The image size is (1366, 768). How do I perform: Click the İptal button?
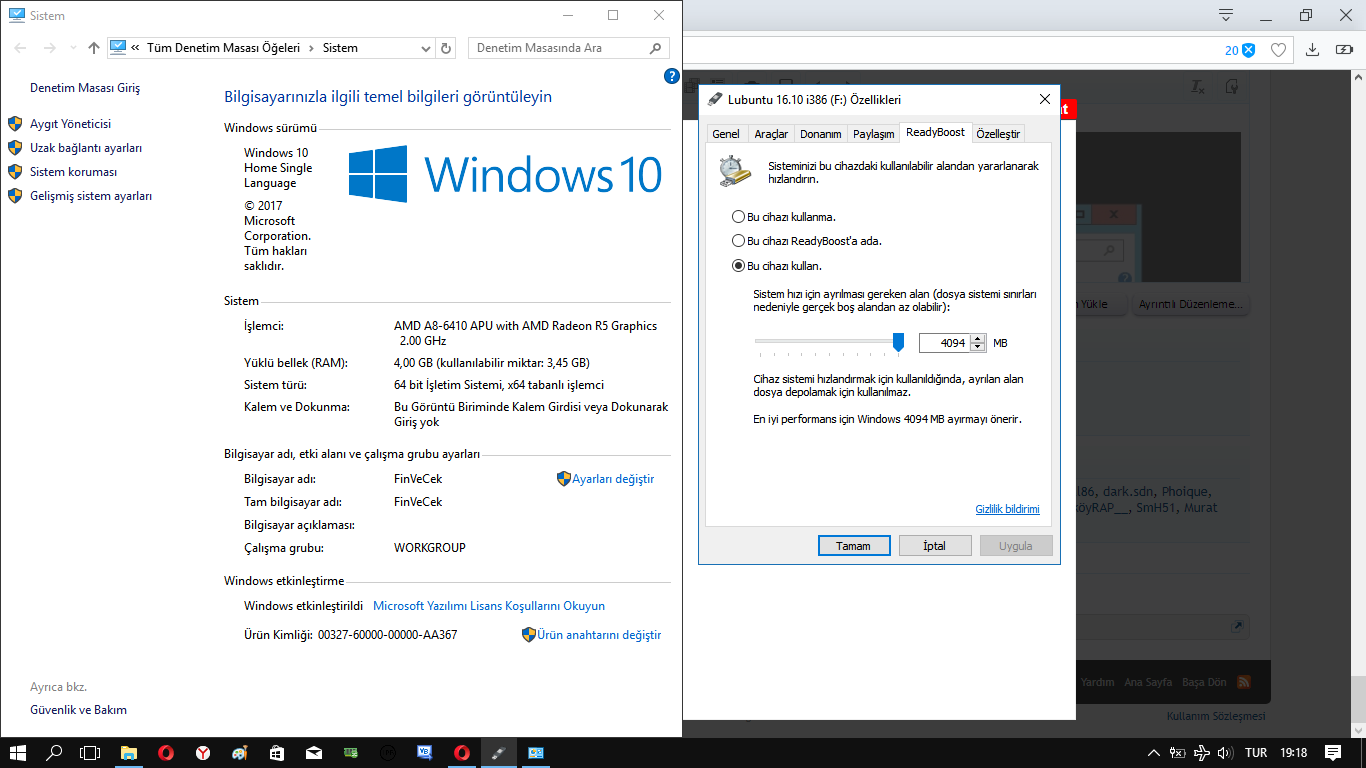click(935, 546)
